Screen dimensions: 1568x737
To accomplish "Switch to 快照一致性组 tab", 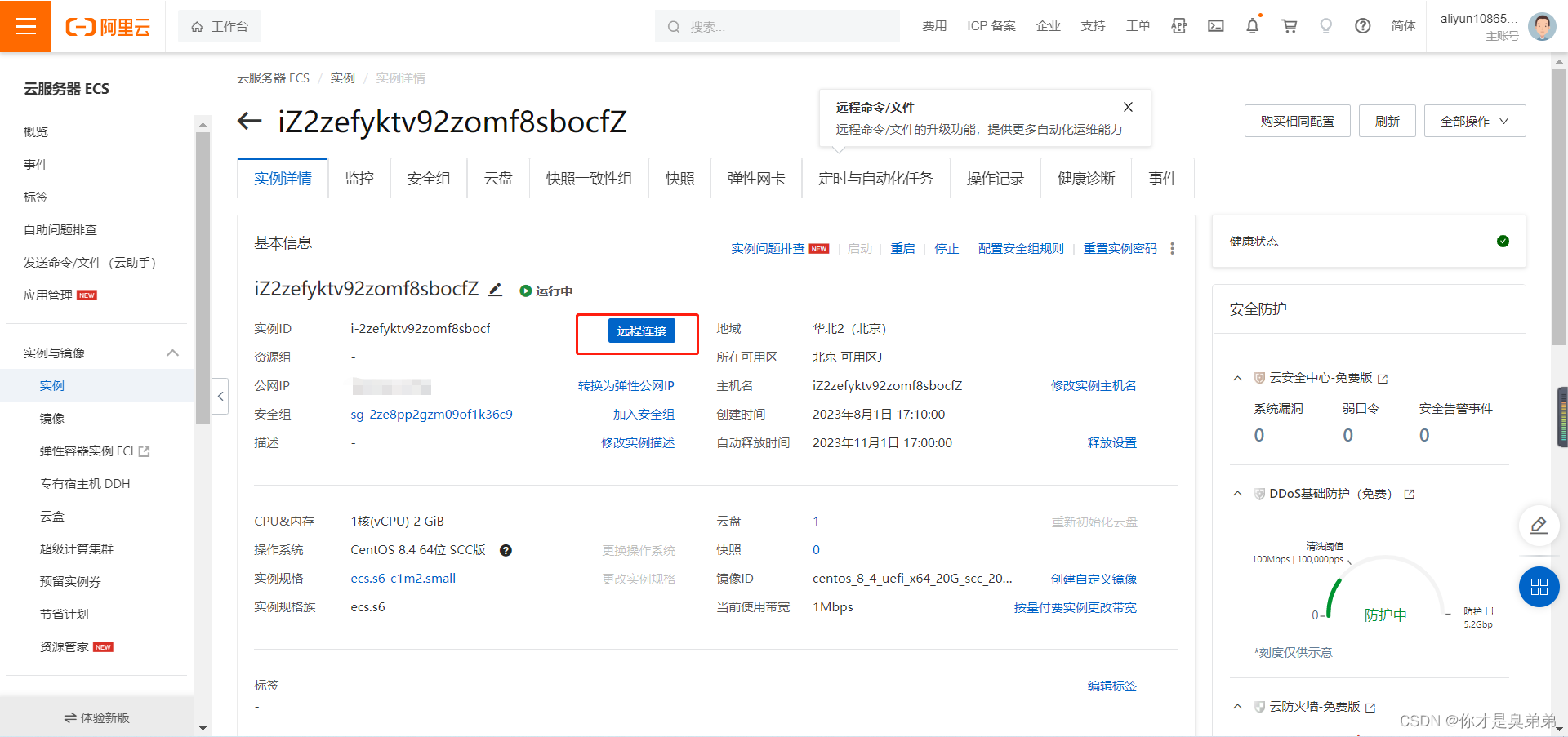I will (x=589, y=179).
